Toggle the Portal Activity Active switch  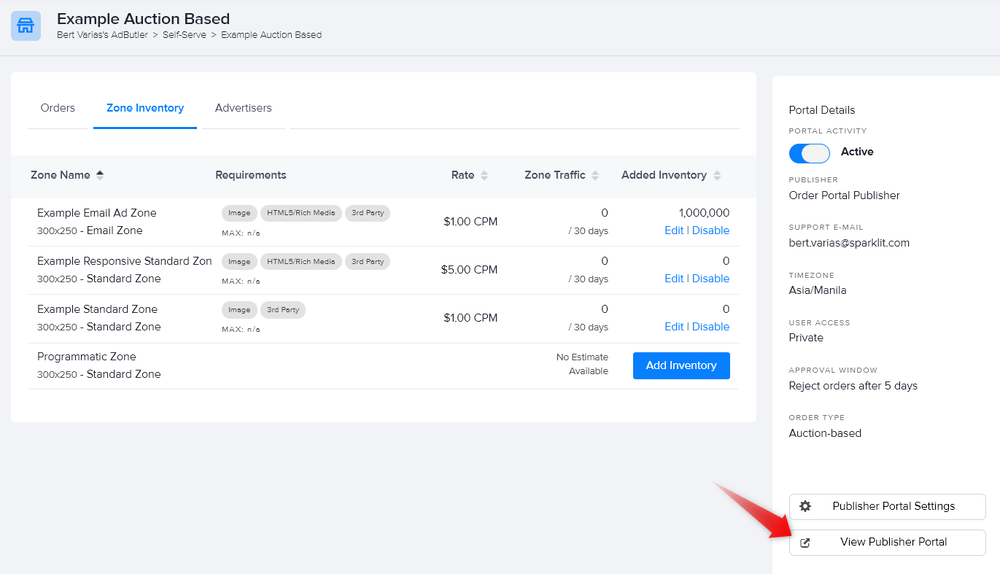click(x=809, y=153)
